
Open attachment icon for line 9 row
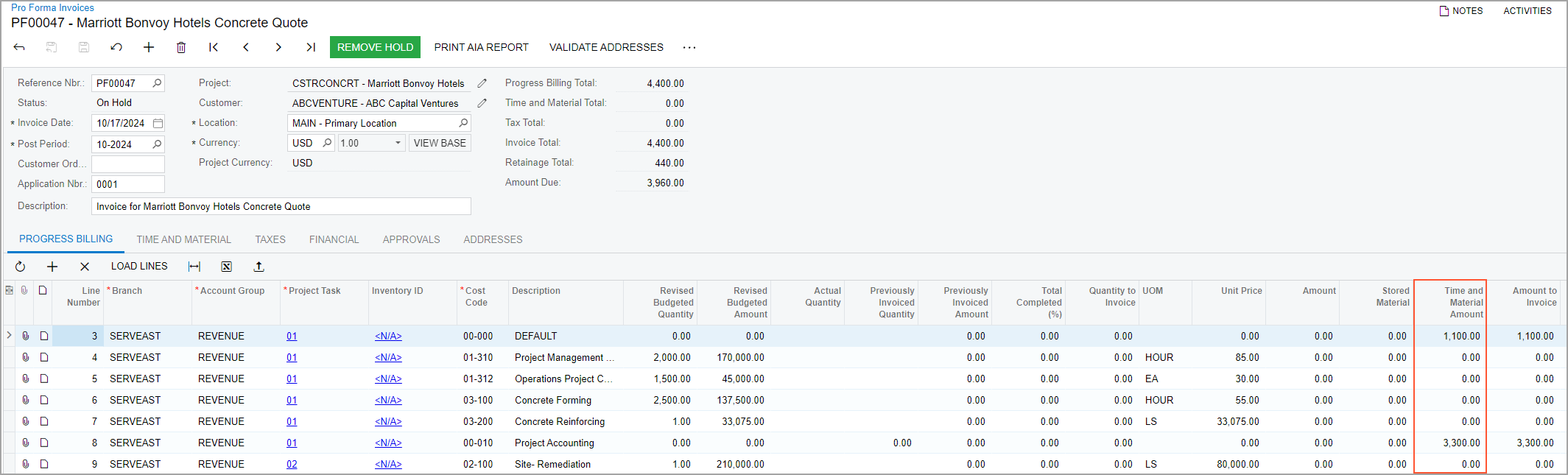tap(25, 464)
